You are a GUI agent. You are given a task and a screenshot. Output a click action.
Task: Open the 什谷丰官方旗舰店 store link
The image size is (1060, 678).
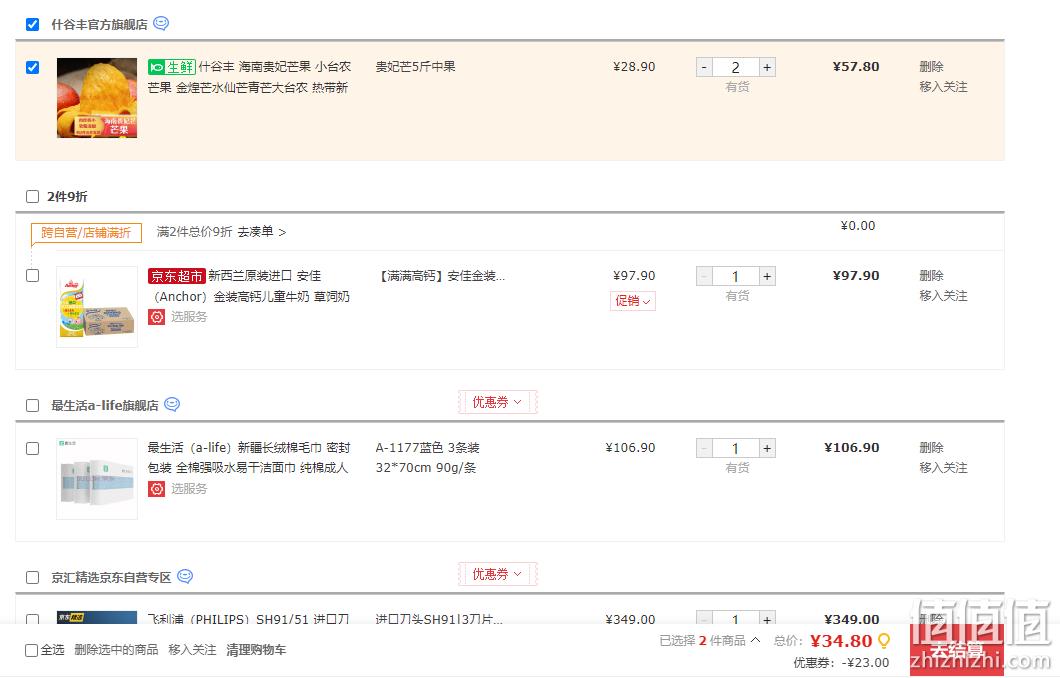point(99,24)
